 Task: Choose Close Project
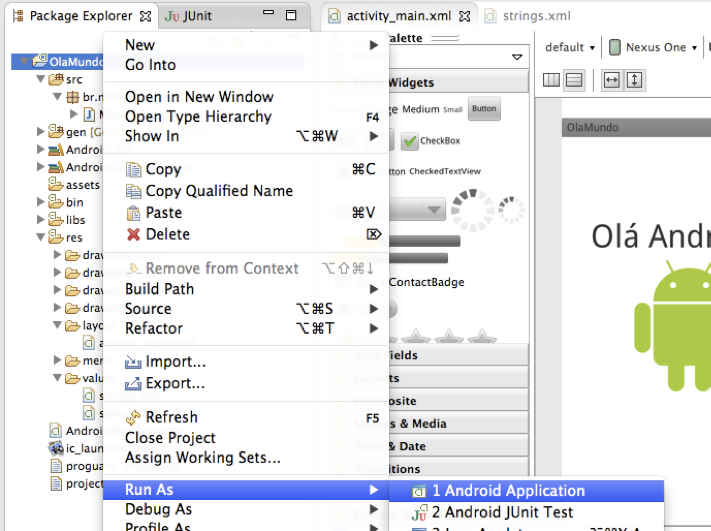246,438
